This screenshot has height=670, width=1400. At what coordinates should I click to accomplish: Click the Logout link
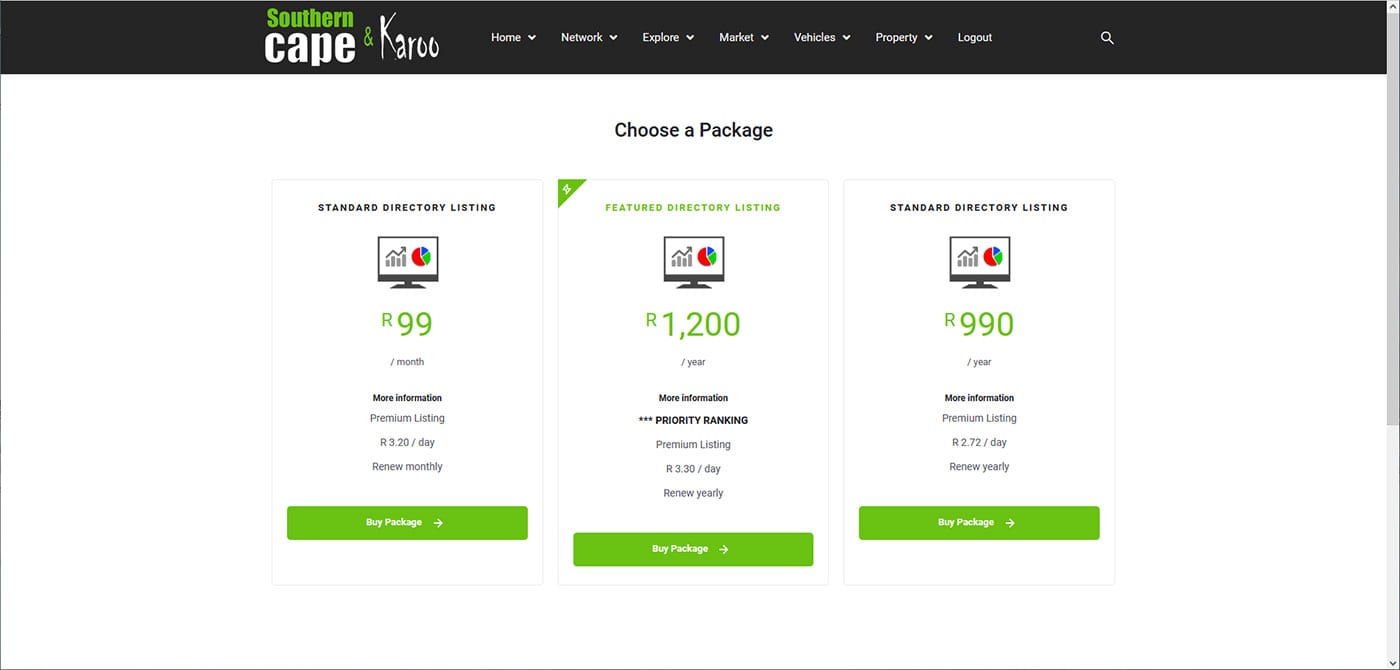pyautogui.click(x=974, y=38)
